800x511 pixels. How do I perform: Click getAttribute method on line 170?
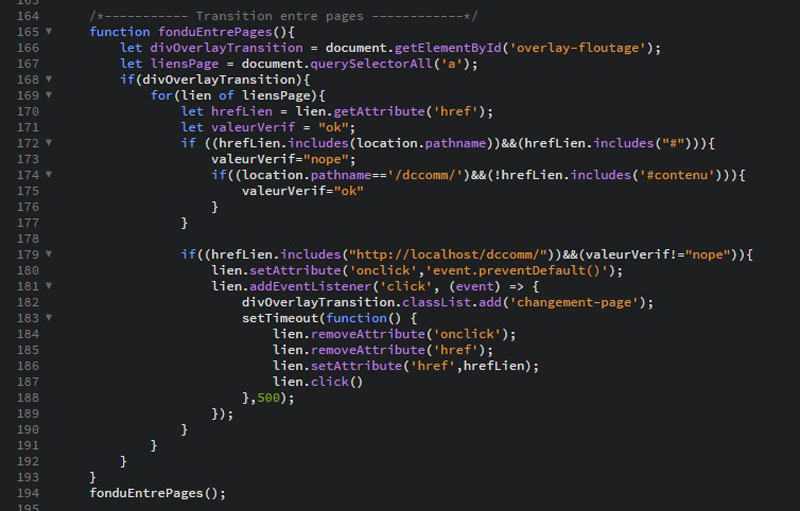click(379, 112)
